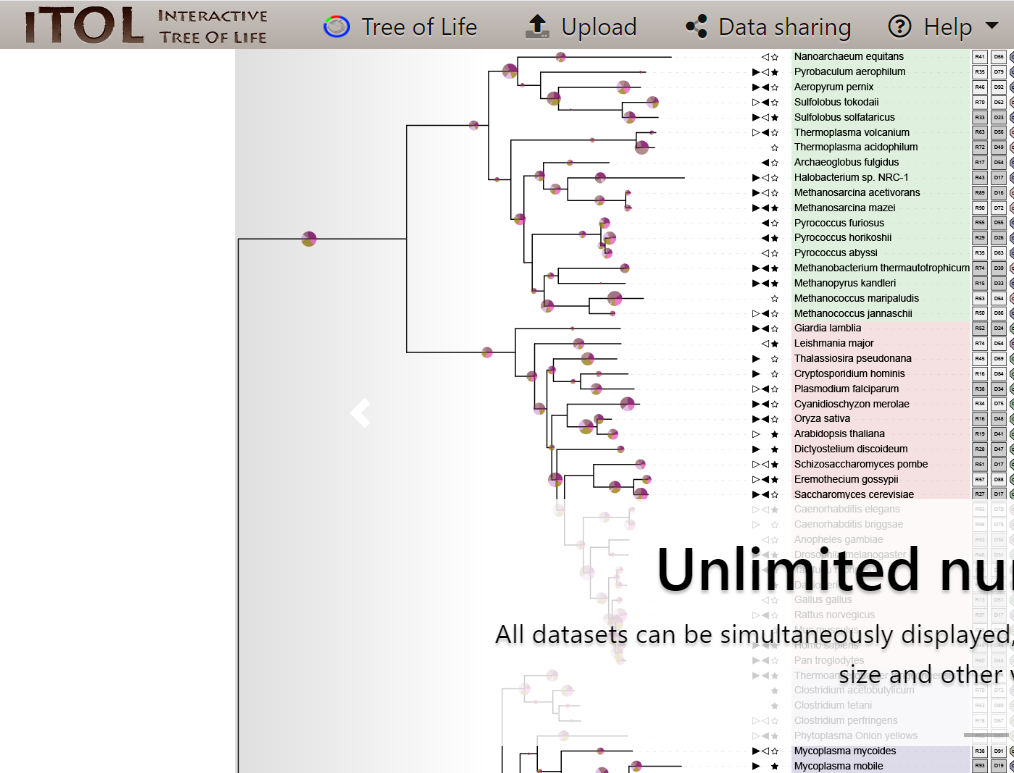Click the filled star beside Leishmania major
This screenshot has width=1014, height=773.
pos(774,344)
